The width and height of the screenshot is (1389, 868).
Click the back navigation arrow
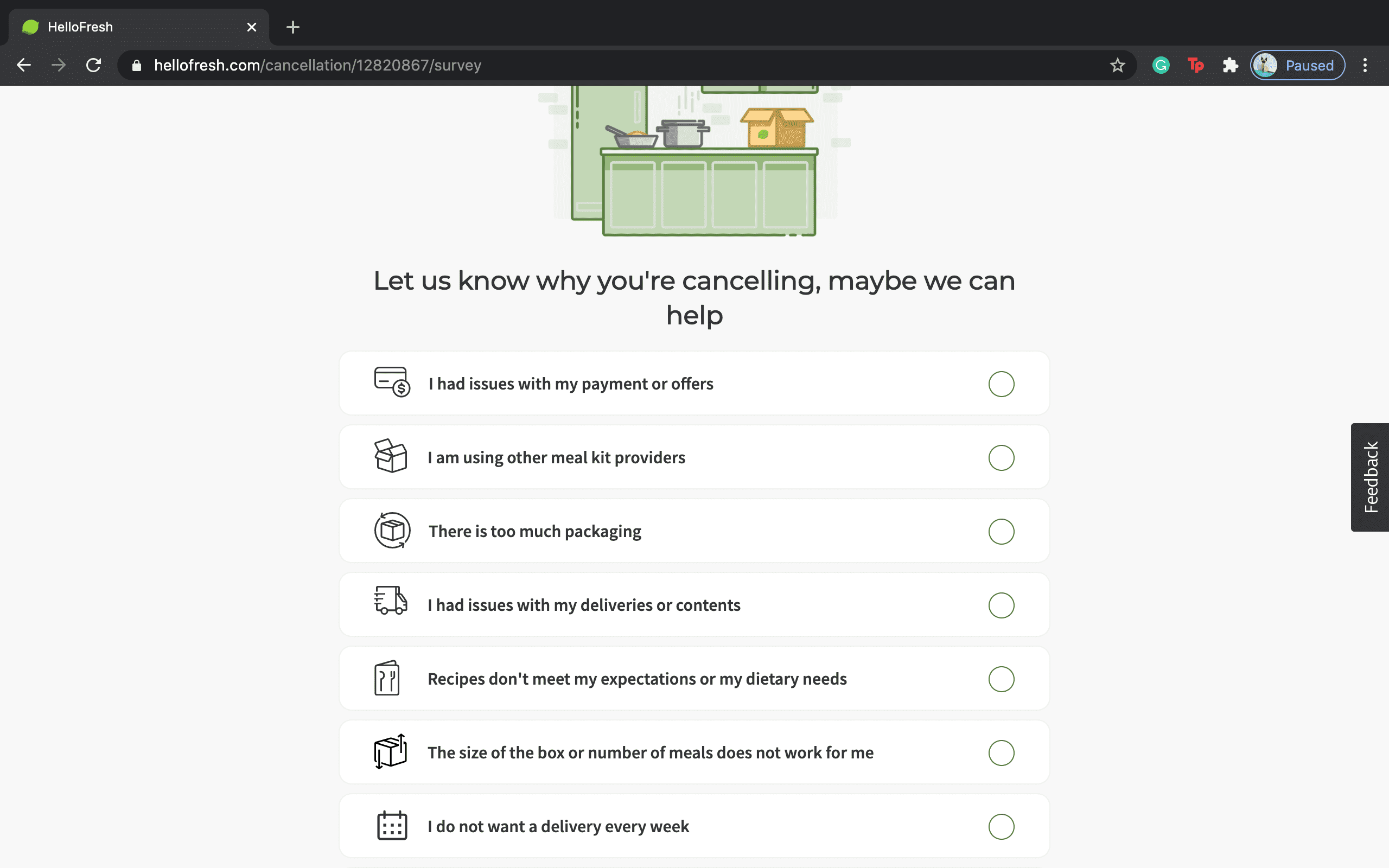tap(23, 65)
